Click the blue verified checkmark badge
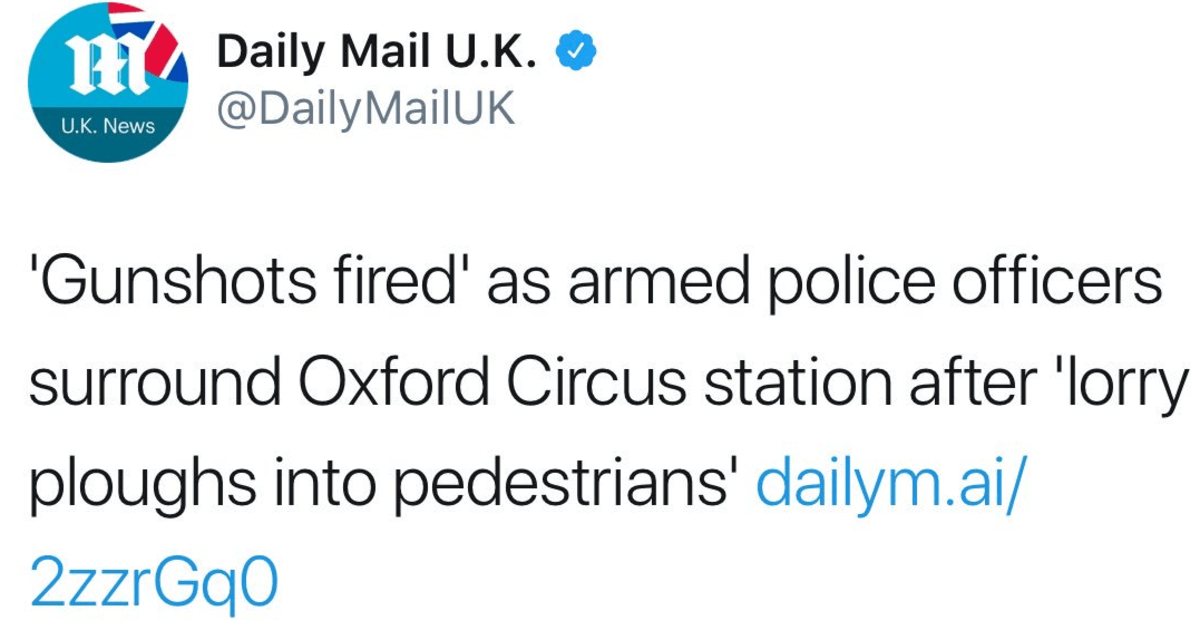Viewport: 1200px width, 630px height. pos(575,52)
